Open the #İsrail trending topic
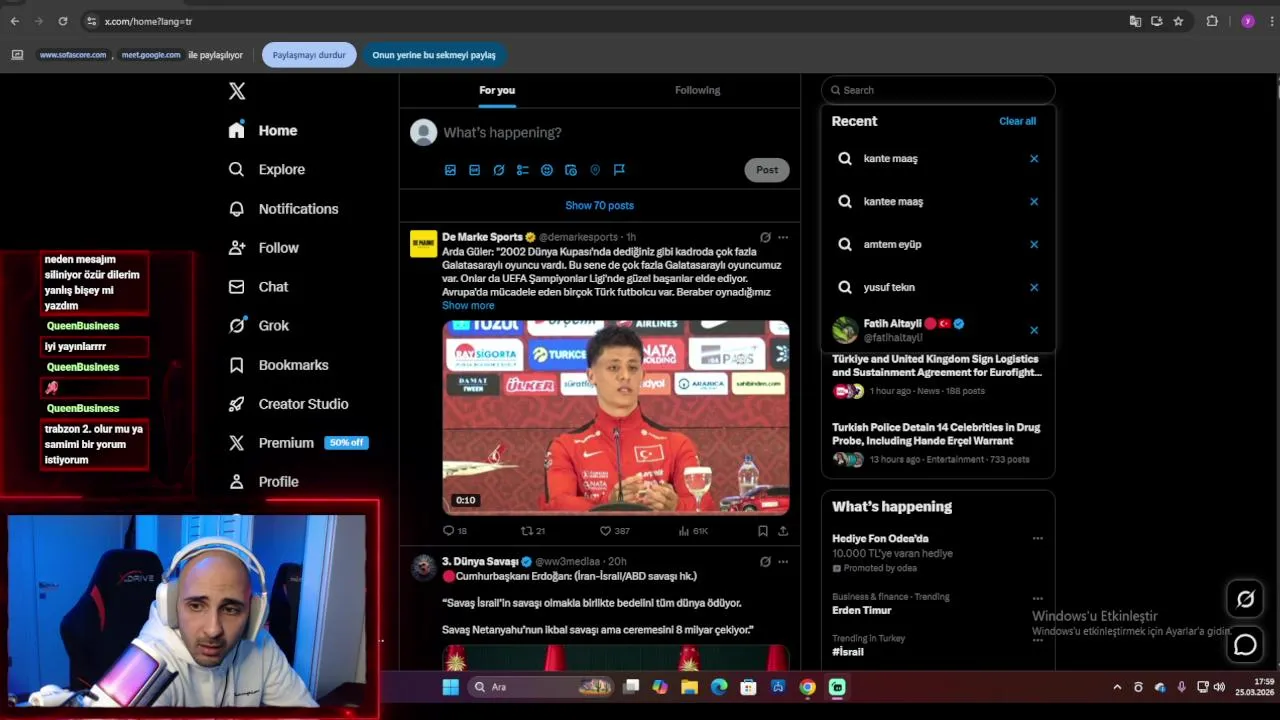The height and width of the screenshot is (720, 1280). click(x=848, y=652)
